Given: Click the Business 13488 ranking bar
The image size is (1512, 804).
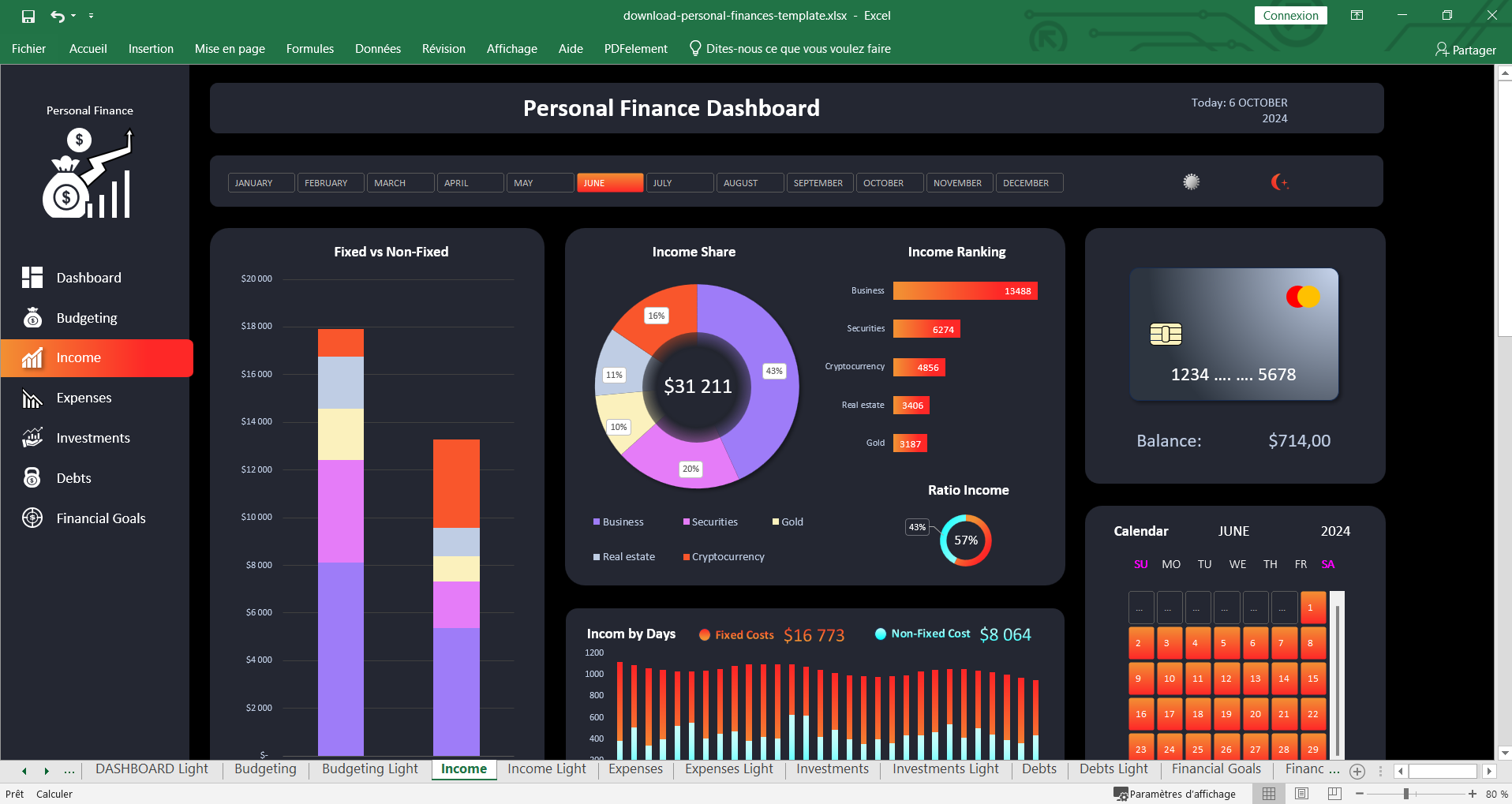Looking at the screenshot, I should (x=965, y=291).
